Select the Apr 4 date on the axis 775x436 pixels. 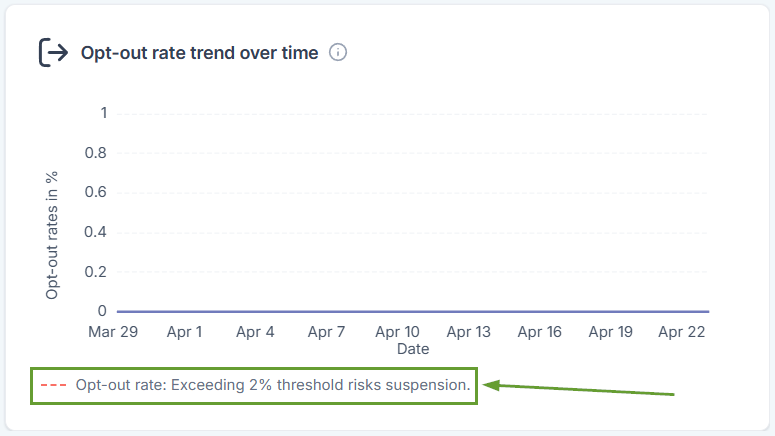[x=256, y=332]
